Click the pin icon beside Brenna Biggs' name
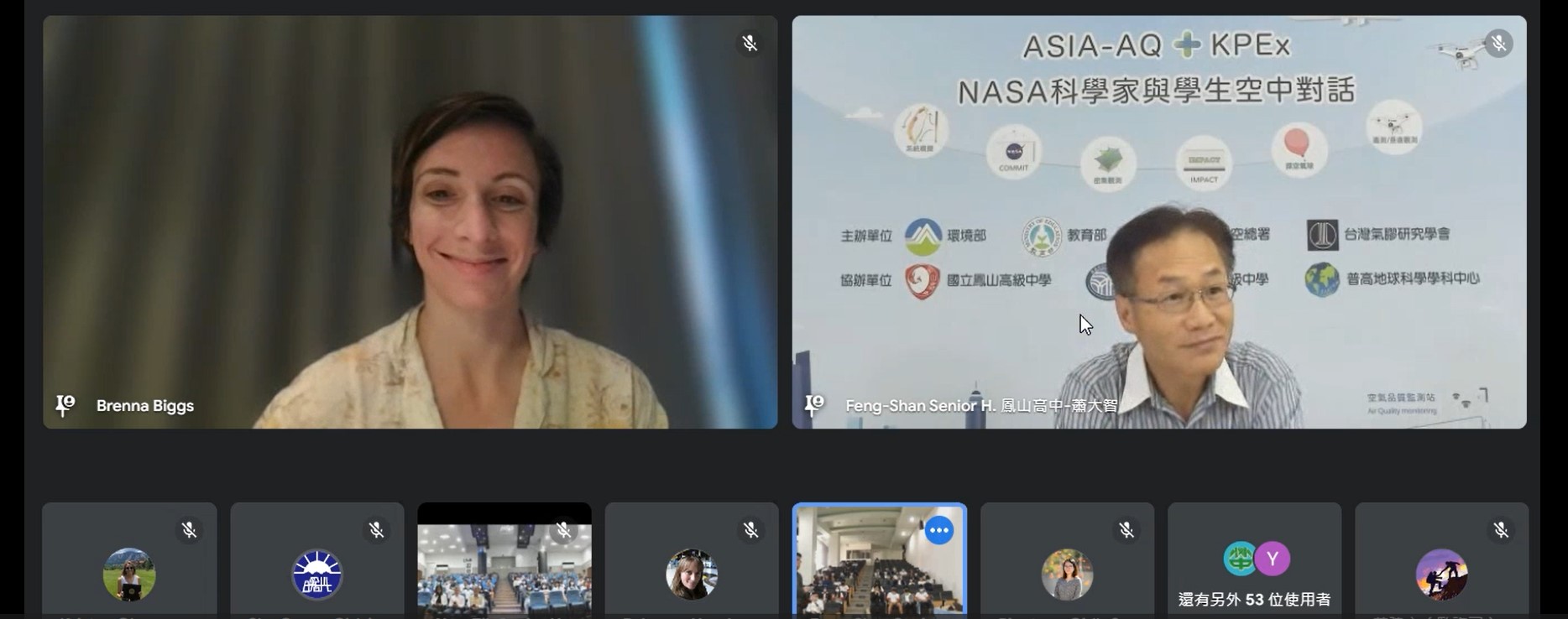1568x619 pixels. [x=65, y=405]
